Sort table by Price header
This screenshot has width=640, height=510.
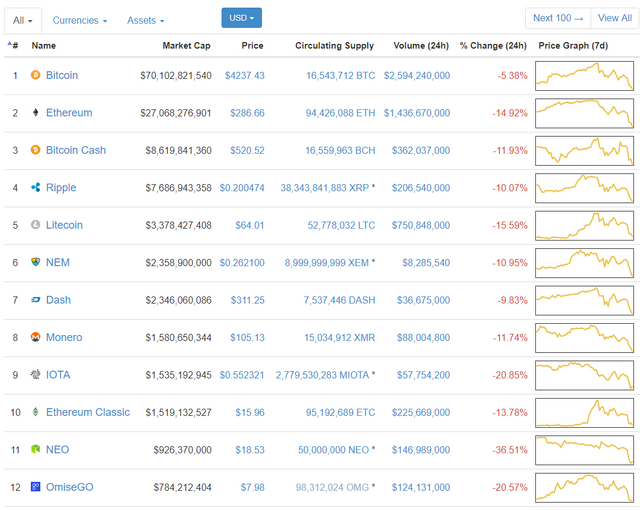tap(252, 46)
